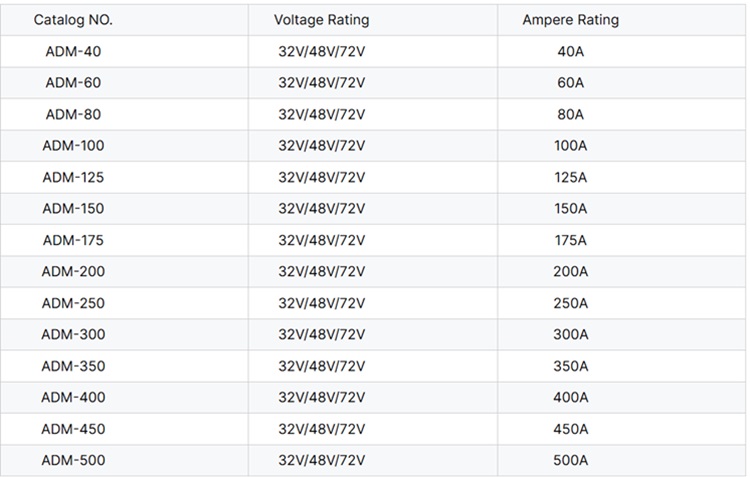
Task: Select the 500A ampere rating value
Action: tap(570, 461)
